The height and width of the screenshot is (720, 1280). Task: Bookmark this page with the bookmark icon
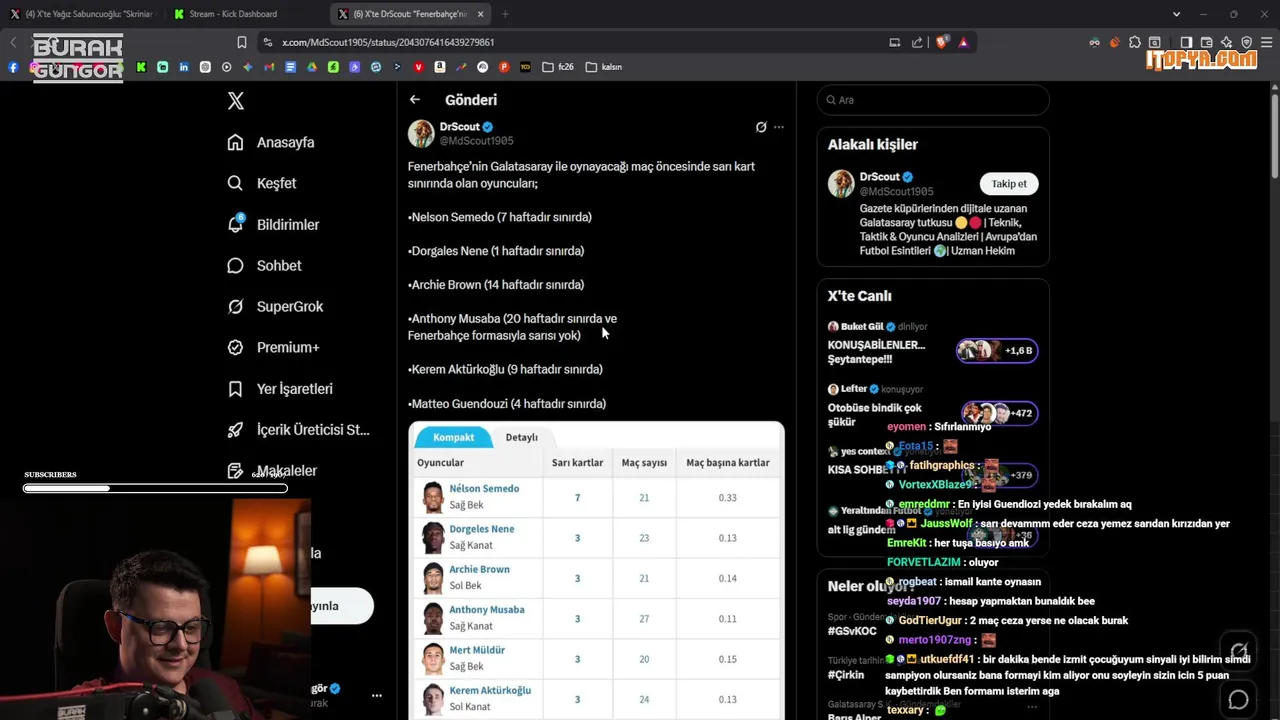click(242, 42)
